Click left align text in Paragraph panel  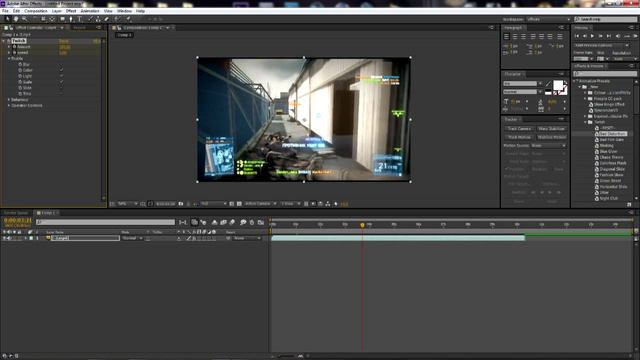tap(507, 37)
